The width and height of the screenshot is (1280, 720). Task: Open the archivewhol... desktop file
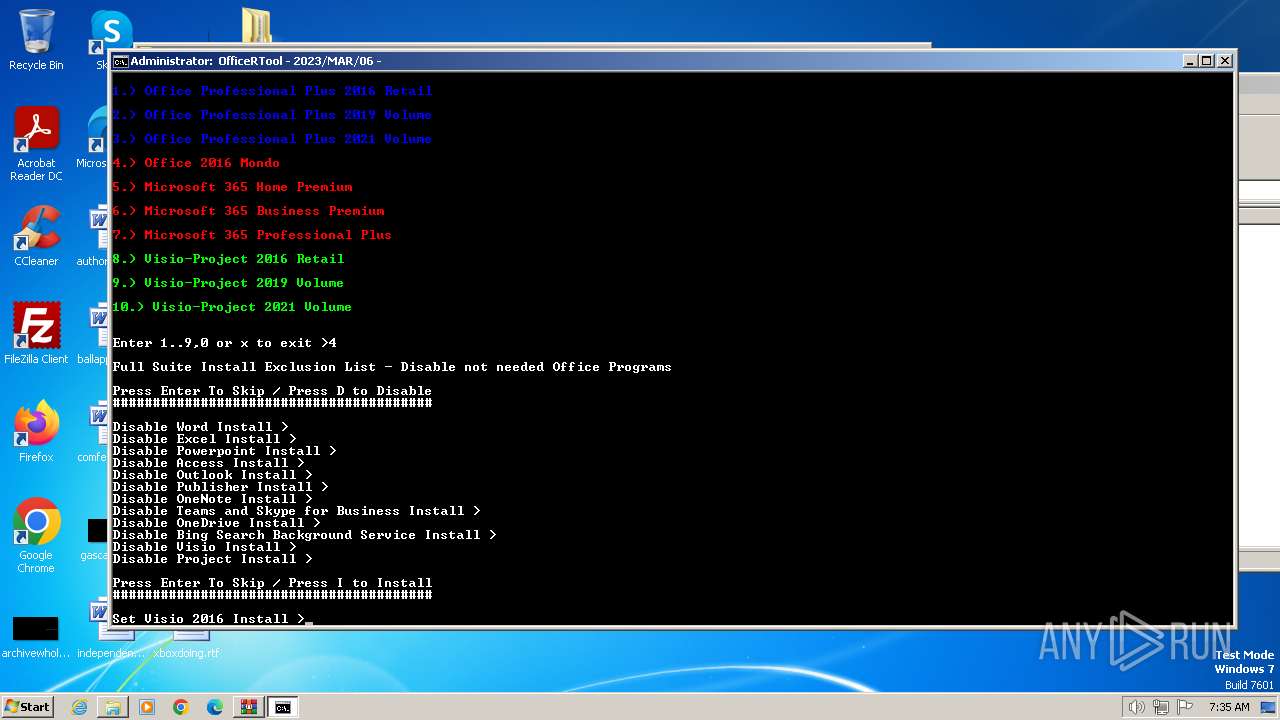click(36, 636)
